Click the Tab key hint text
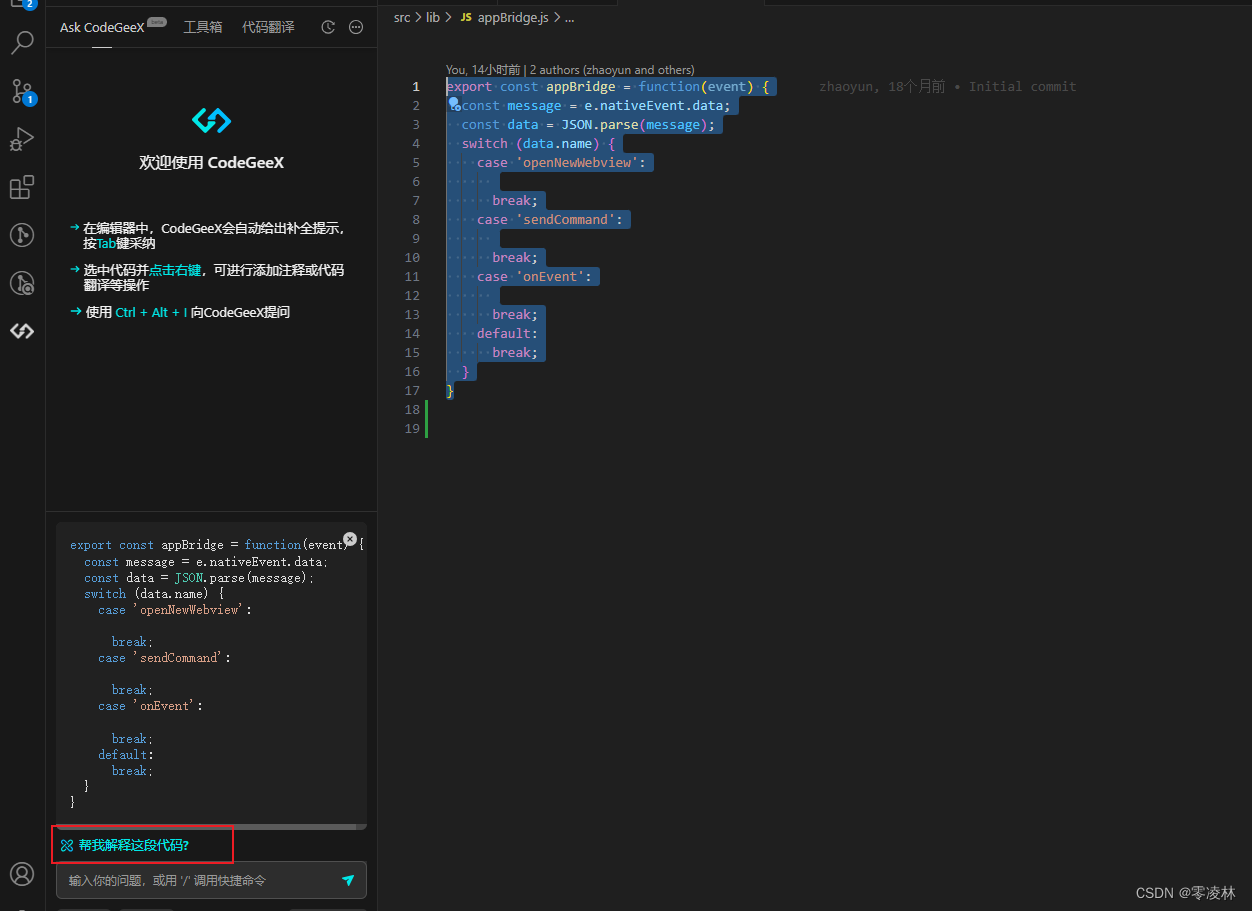 [106, 243]
